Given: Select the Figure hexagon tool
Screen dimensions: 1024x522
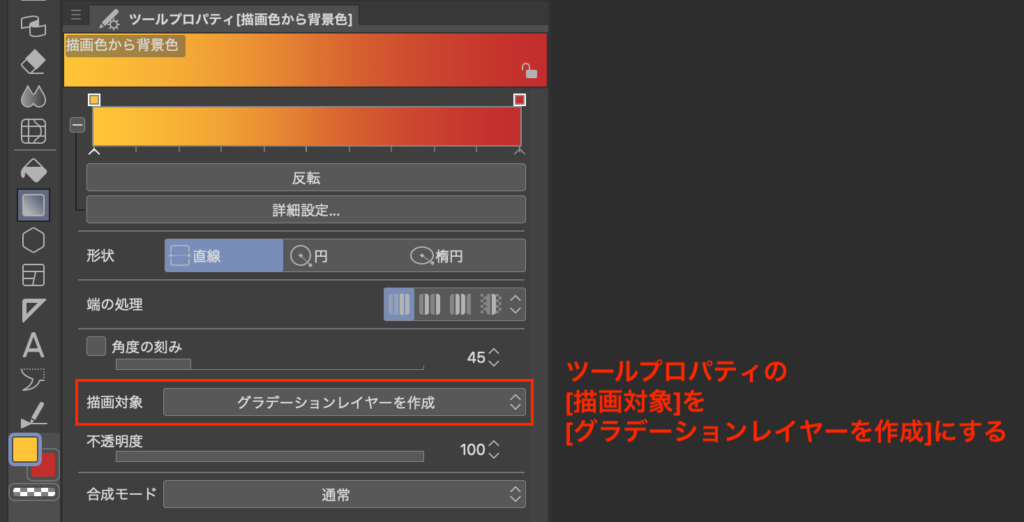Looking at the screenshot, I should pyautogui.click(x=33, y=240).
